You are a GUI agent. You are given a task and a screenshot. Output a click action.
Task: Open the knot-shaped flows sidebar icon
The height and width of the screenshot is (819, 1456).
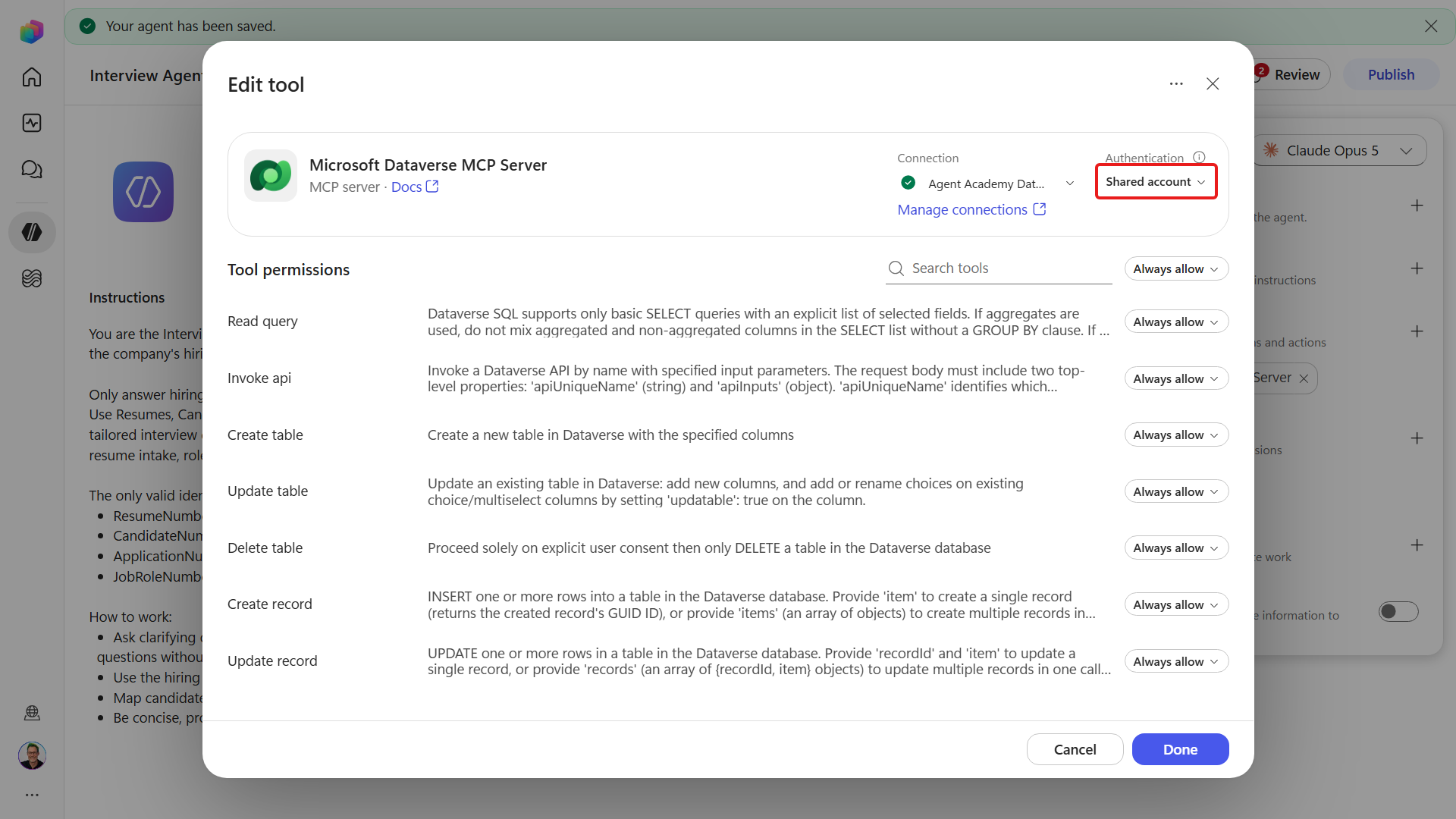tap(32, 278)
